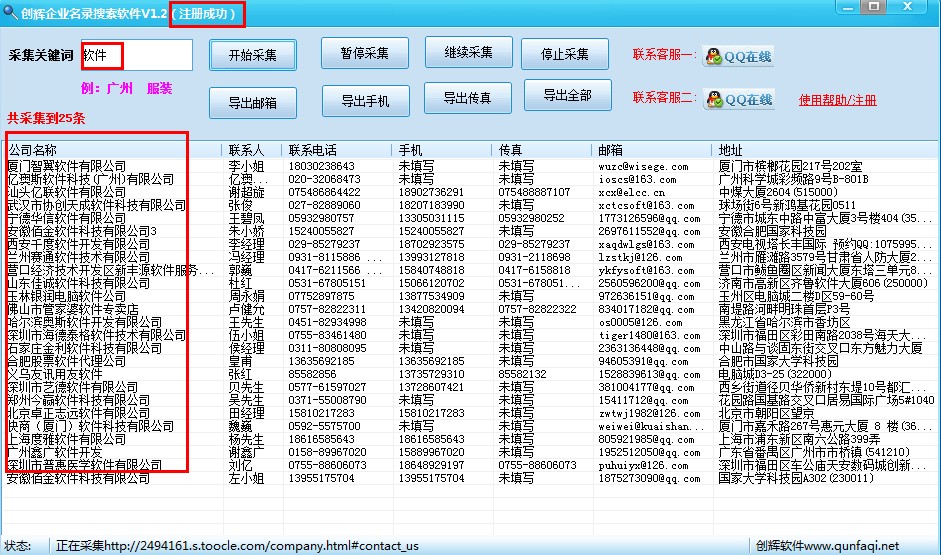This screenshot has height=555, width=941.
Task: Select row 广州鑫广软件开发
Action: (471, 452)
